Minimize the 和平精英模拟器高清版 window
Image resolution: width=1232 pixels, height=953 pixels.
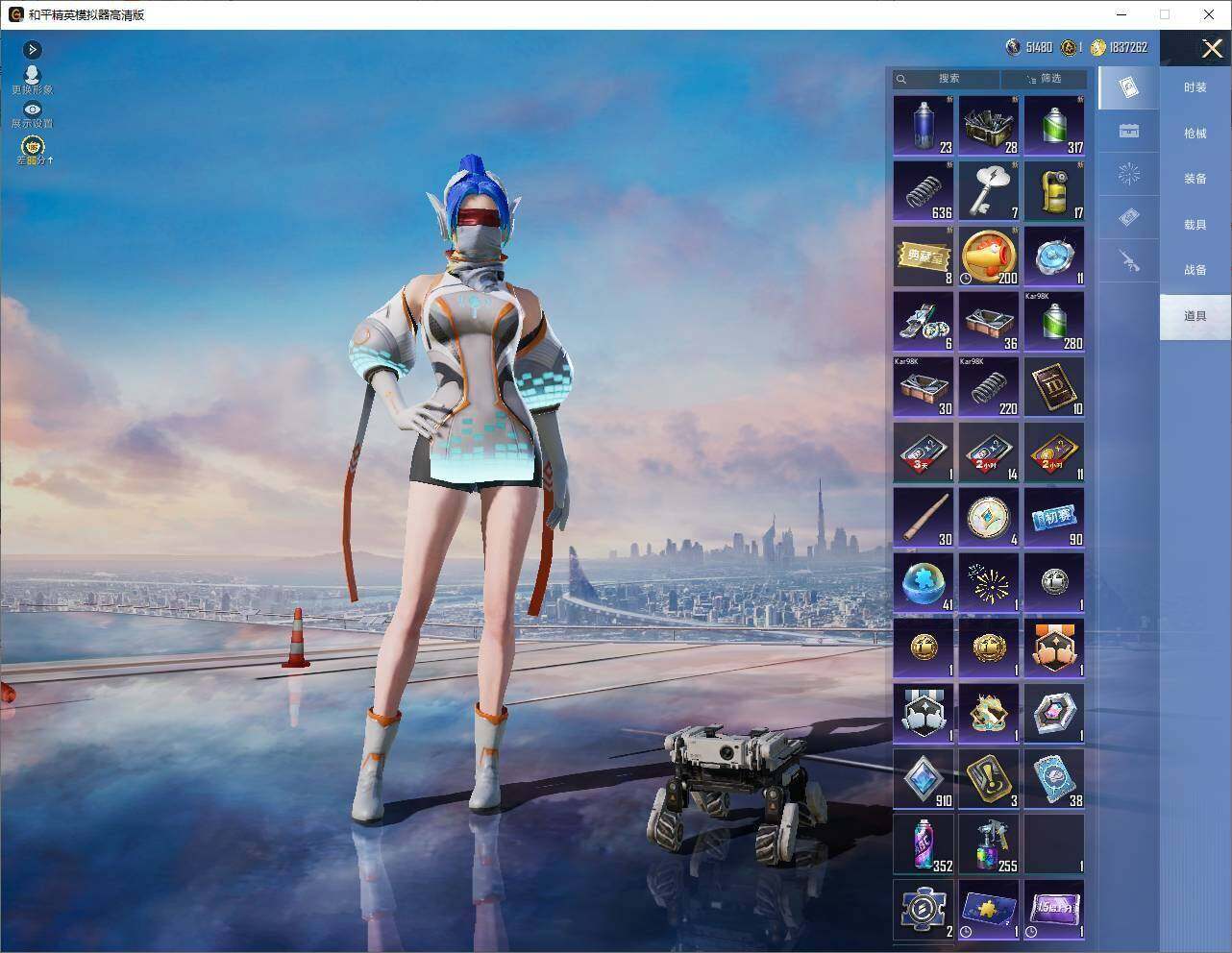tap(1121, 14)
